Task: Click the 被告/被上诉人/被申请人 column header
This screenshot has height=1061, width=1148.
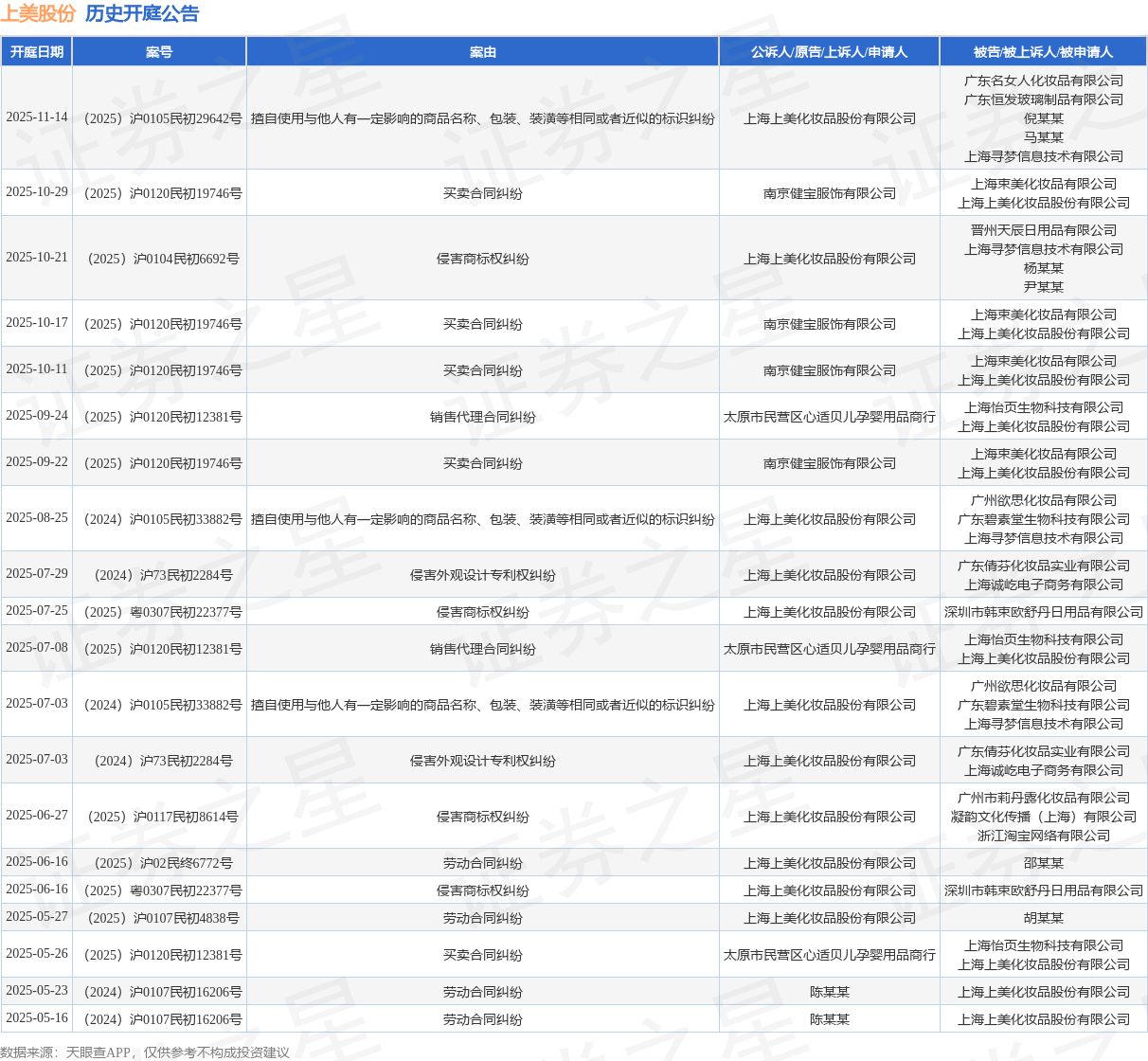Action: pos(1044,52)
